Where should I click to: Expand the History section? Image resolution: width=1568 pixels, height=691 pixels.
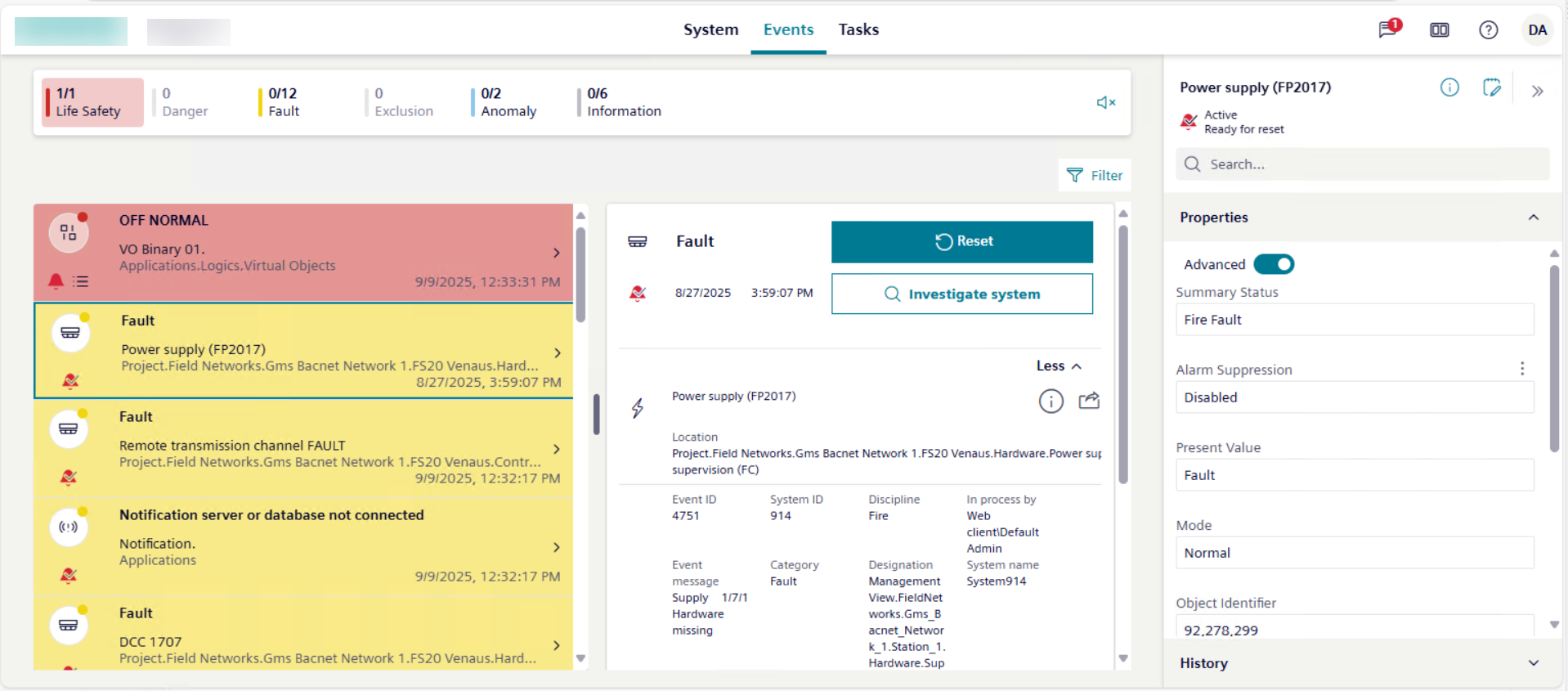[1533, 663]
